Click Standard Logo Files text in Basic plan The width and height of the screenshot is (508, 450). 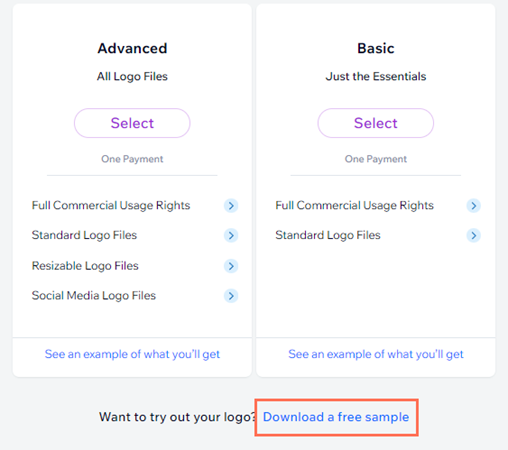[x=328, y=235]
